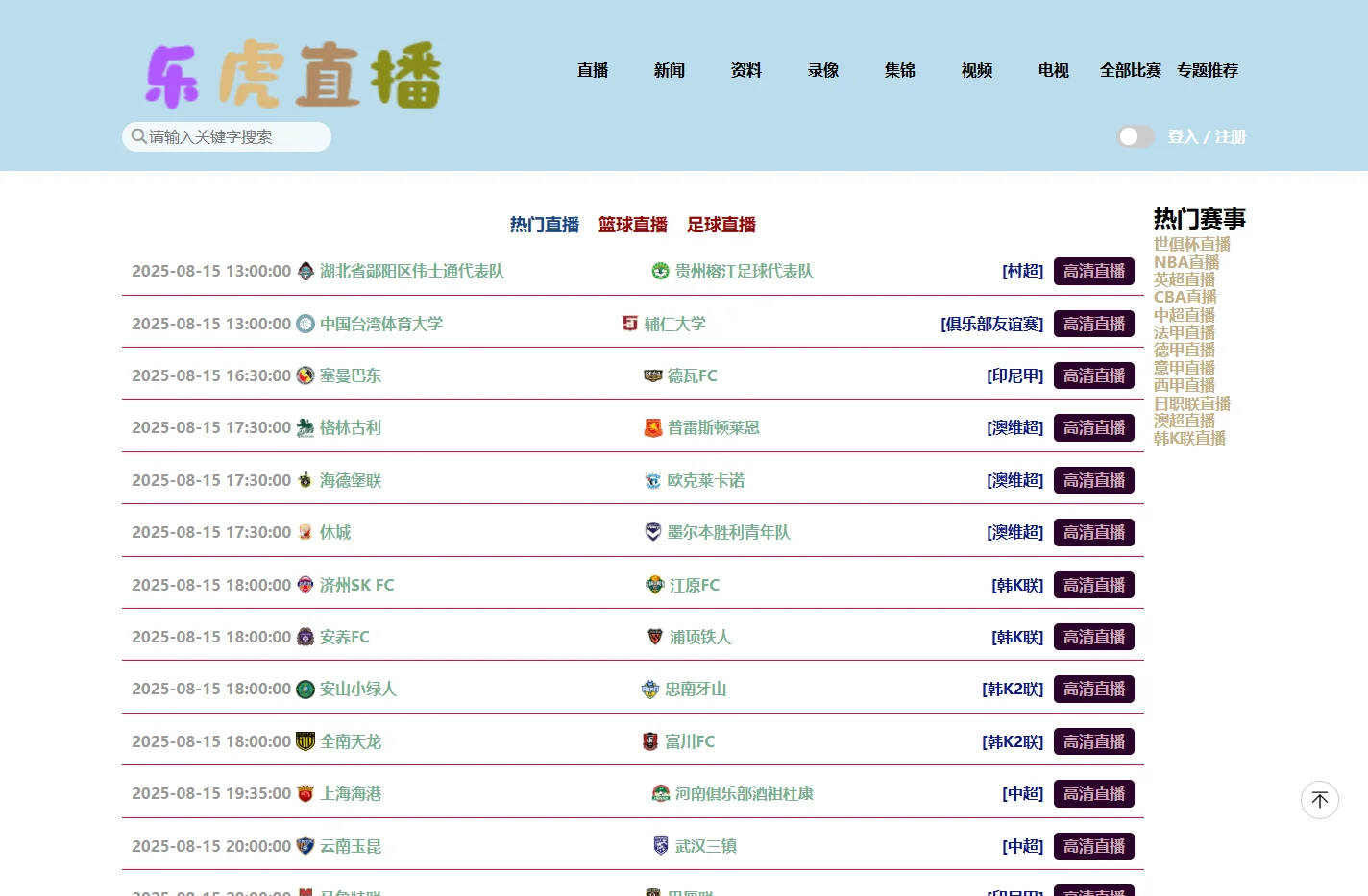Click the 云南玉昆 team badge
The width and height of the screenshot is (1368, 896).
(x=305, y=846)
